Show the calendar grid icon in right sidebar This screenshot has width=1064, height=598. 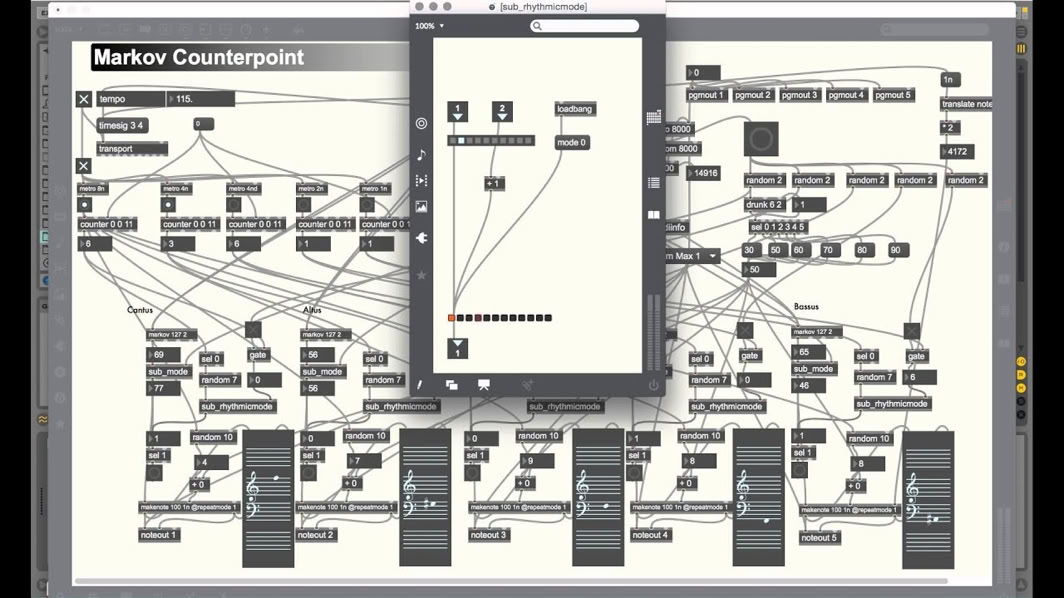point(654,117)
